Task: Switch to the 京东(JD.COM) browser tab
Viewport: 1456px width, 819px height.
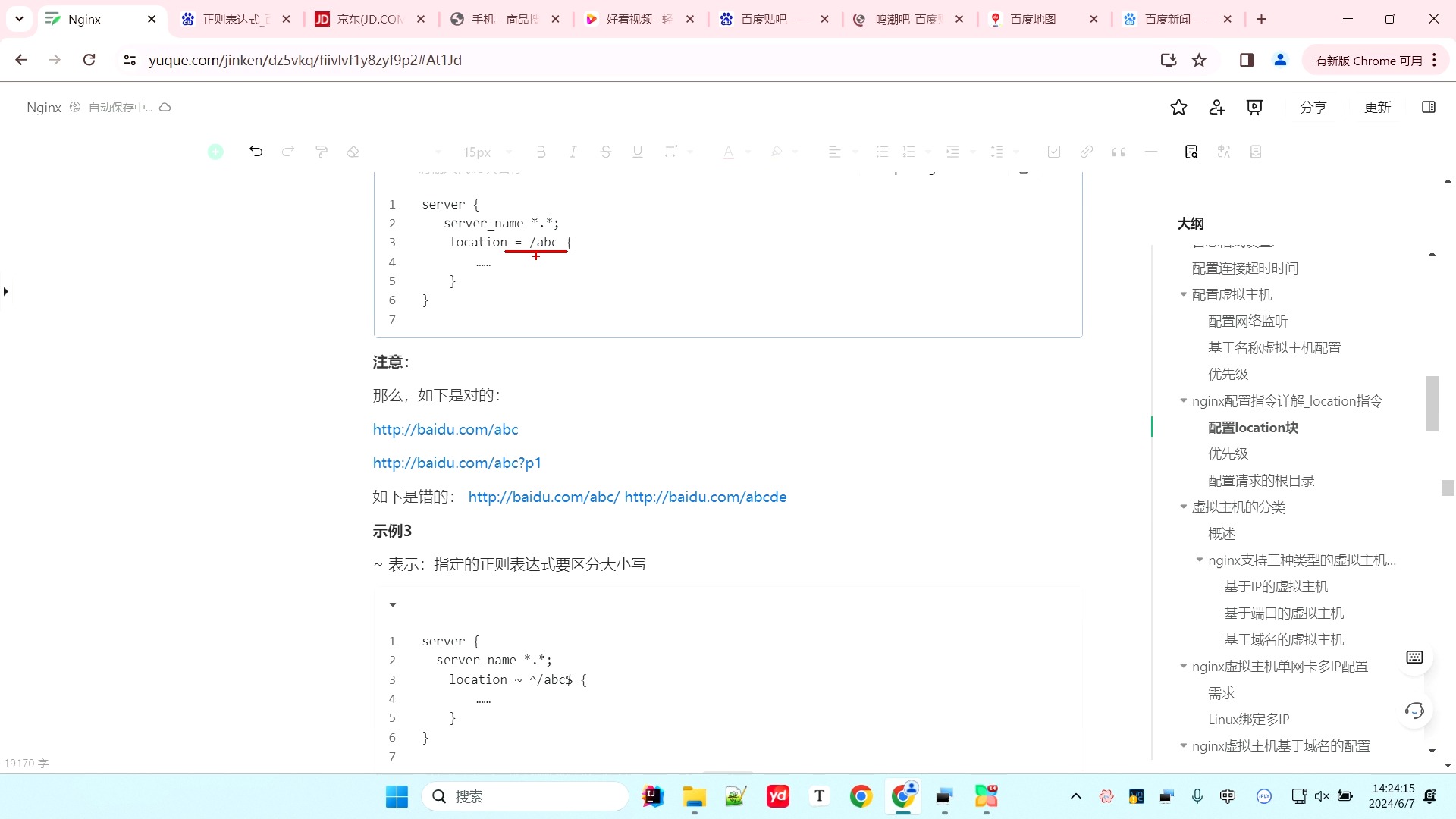Action: pyautogui.click(x=370, y=19)
